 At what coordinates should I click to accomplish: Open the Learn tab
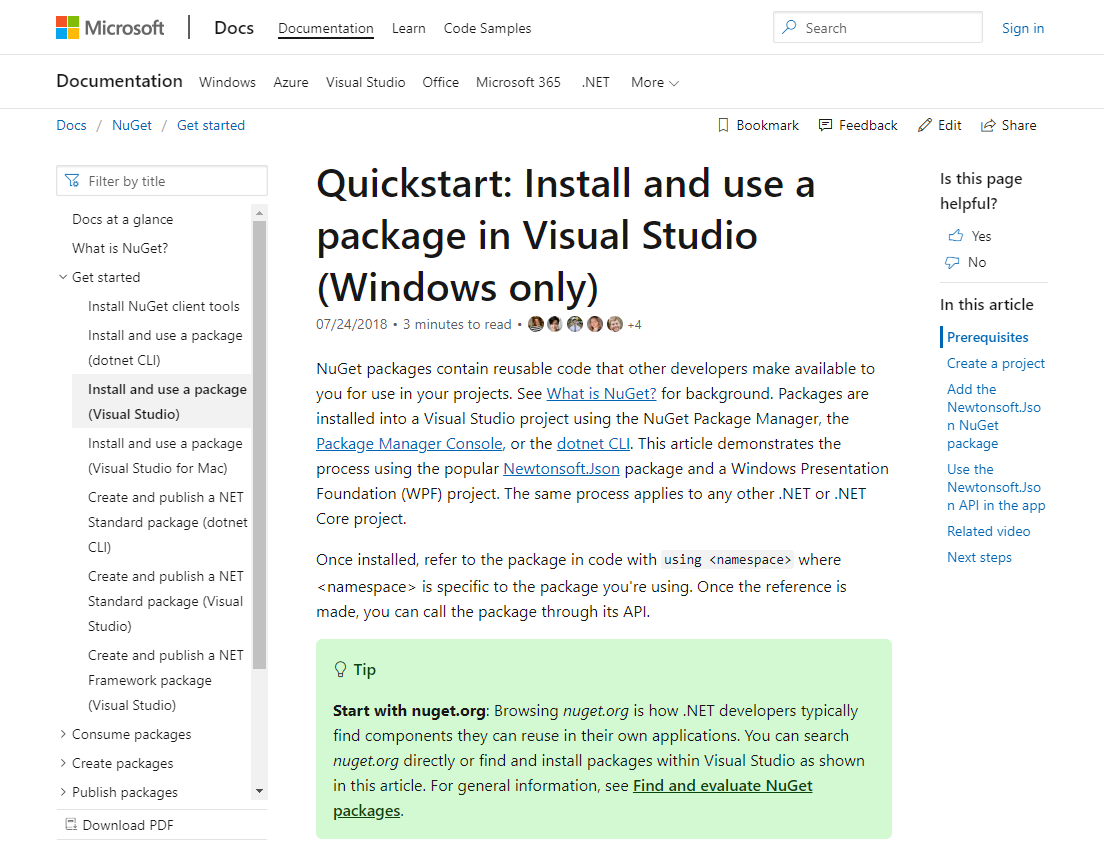pos(408,28)
